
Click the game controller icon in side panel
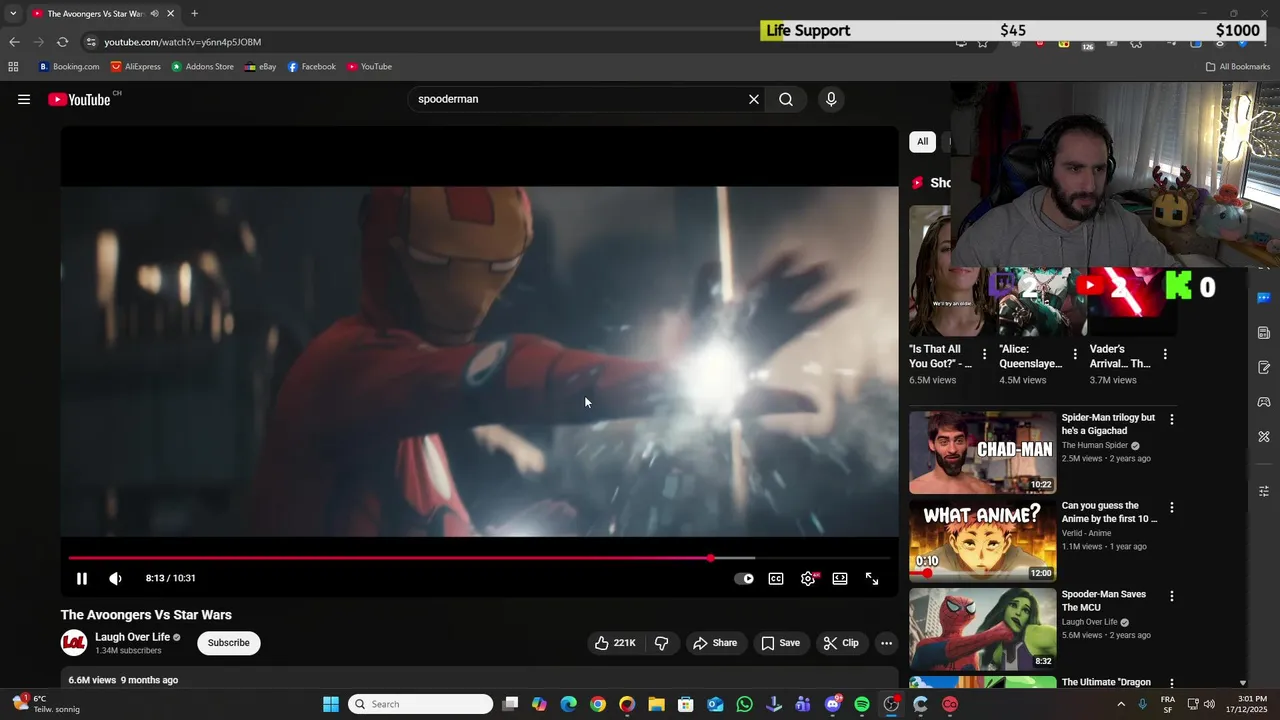(x=1264, y=402)
